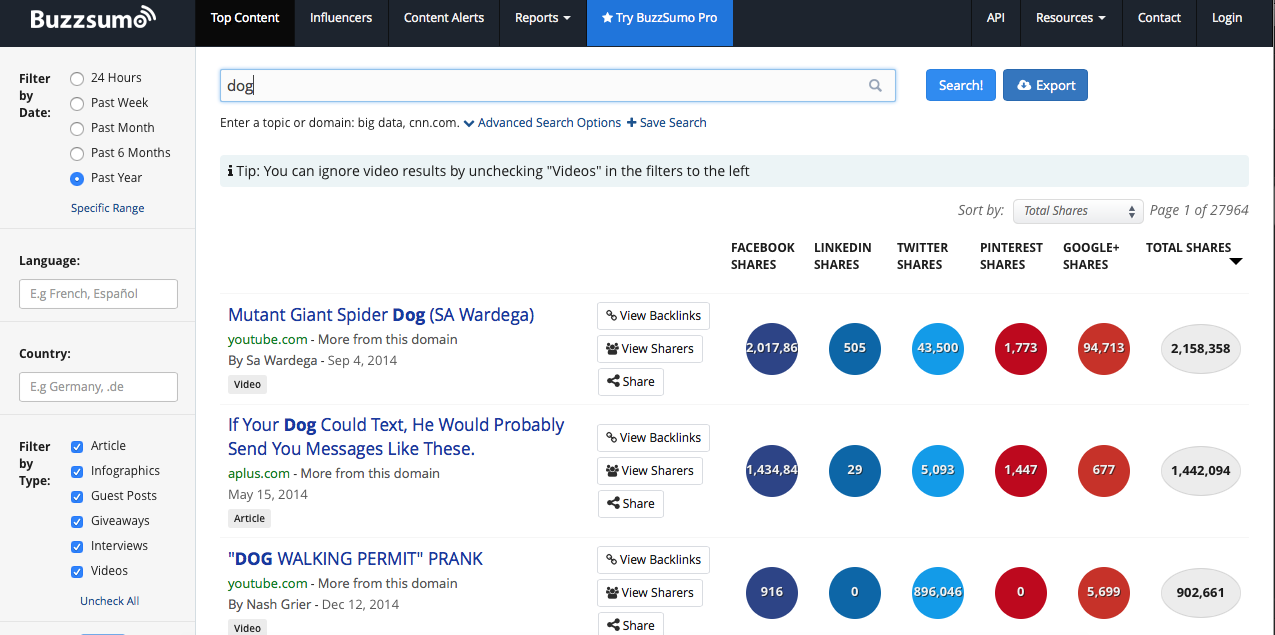Click the magnifier icon in search box
Screen dimensions: 1275x635
(875, 86)
